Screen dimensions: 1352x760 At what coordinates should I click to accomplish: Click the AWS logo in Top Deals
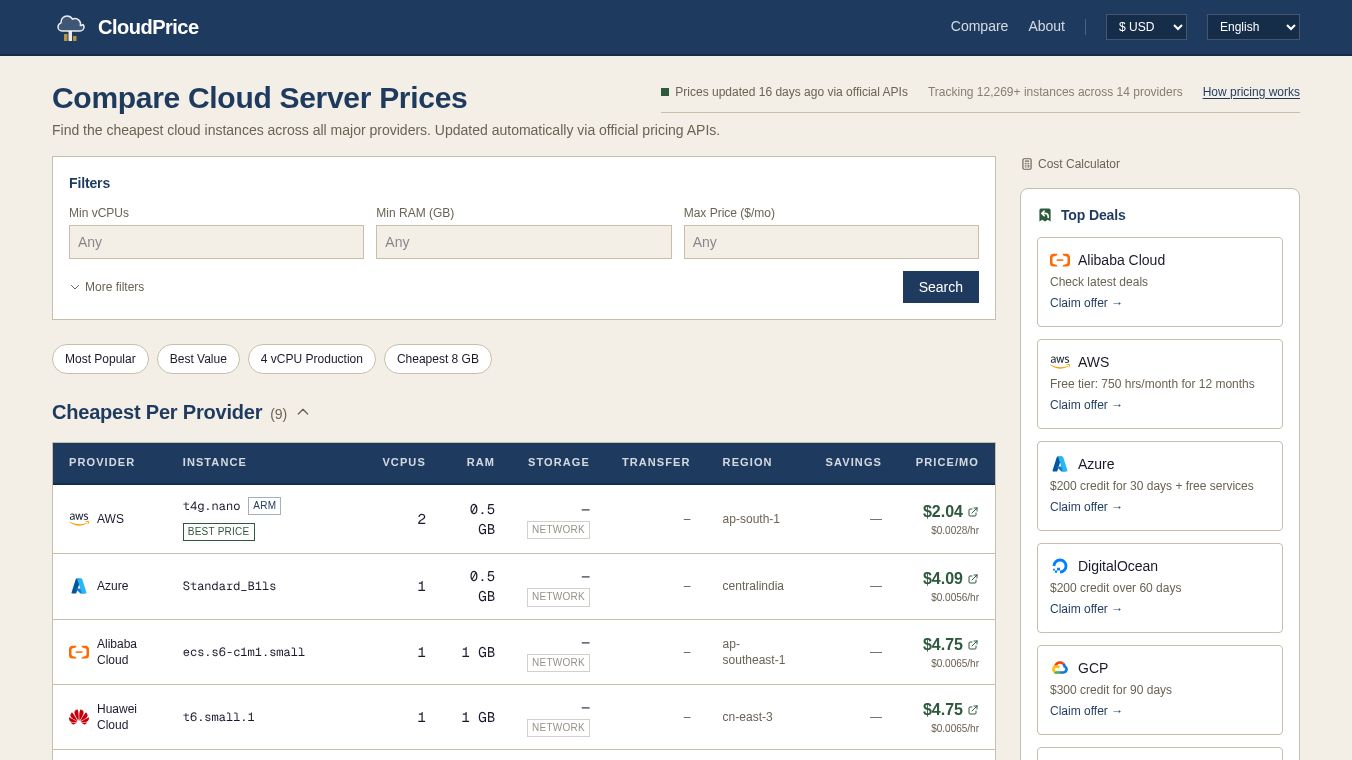pos(1060,362)
